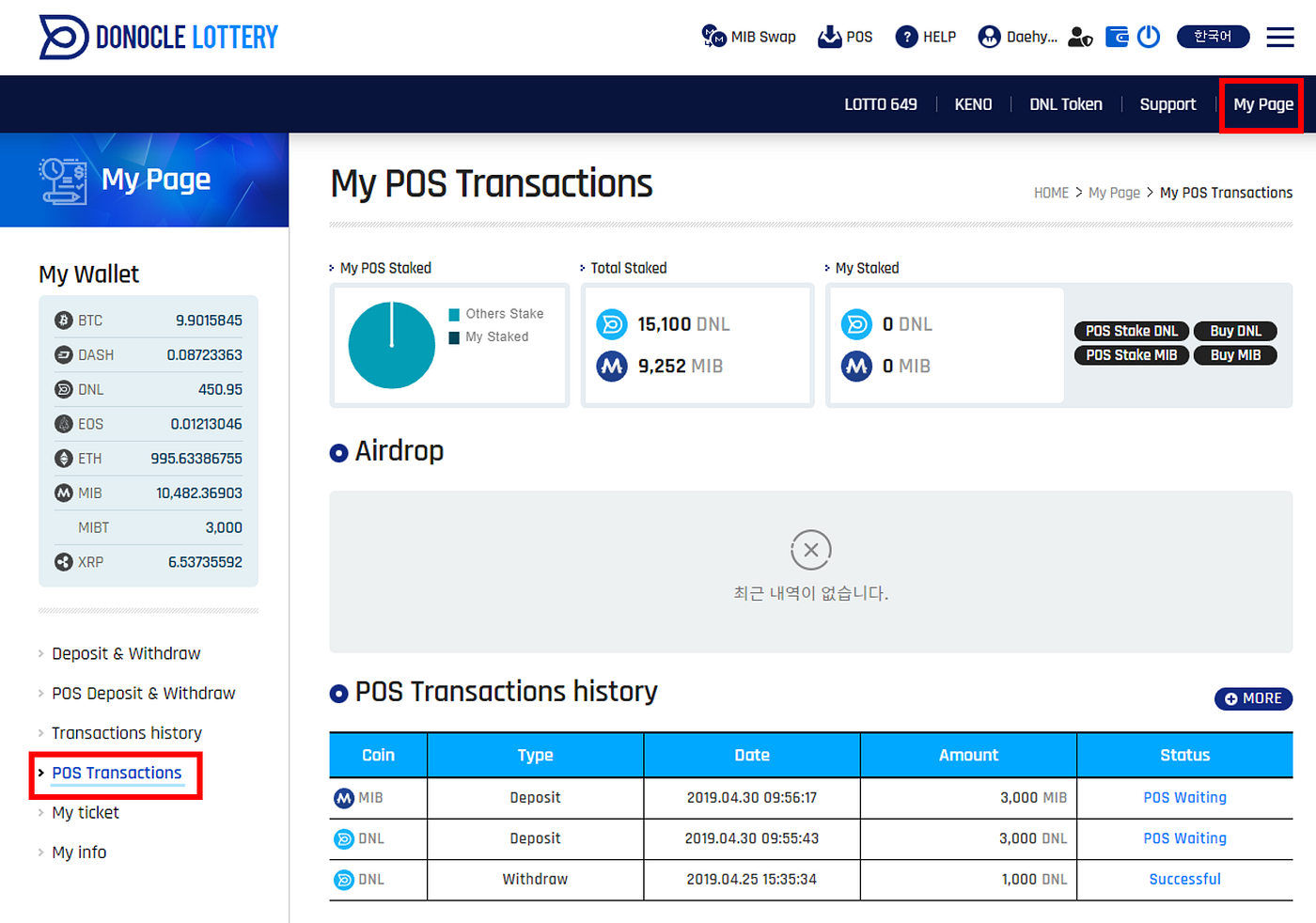Click the HELP question mark icon

[906, 37]
